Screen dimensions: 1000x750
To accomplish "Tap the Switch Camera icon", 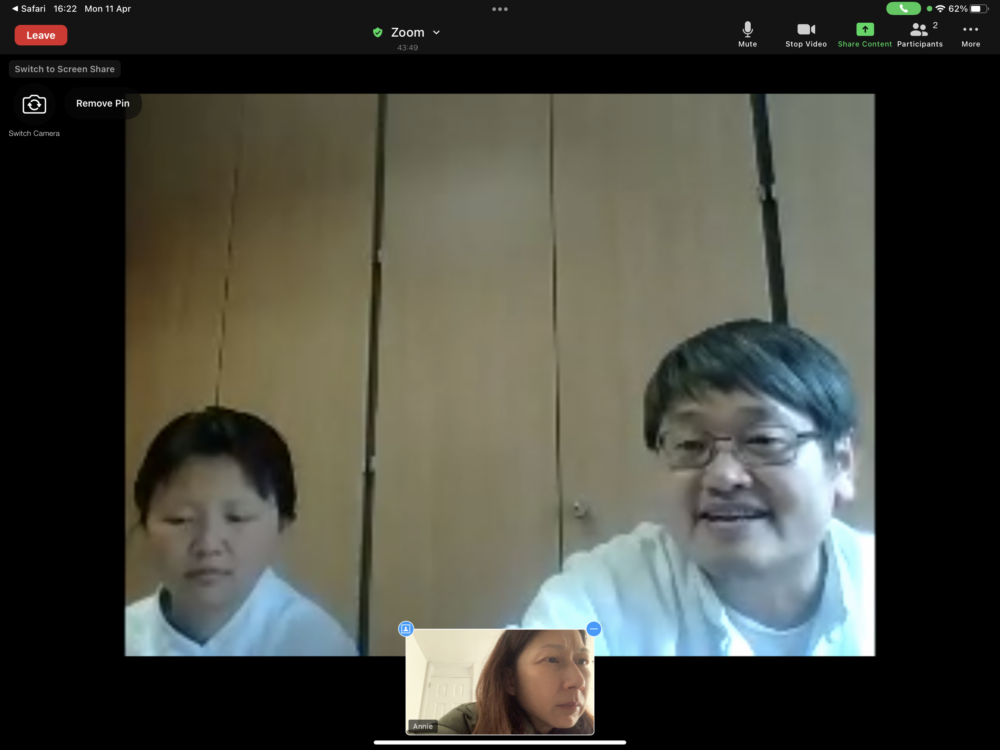I will [34, 105].
